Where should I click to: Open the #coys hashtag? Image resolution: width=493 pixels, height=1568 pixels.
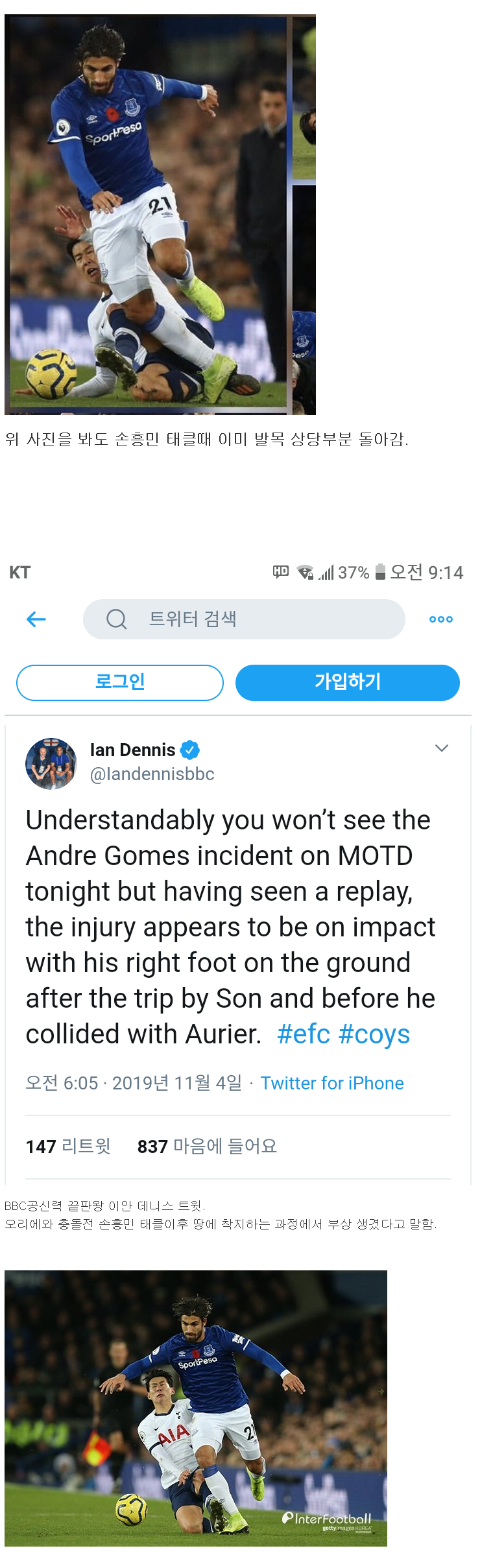click(376, 1034)
